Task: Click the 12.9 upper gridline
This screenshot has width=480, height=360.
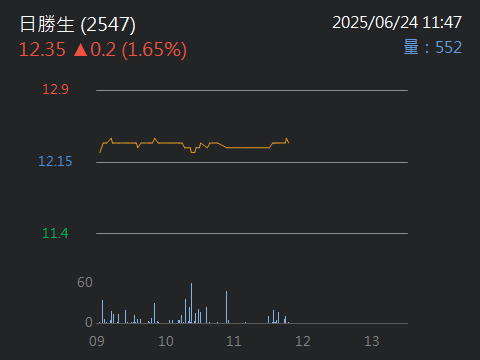Action: coord(252,90)
